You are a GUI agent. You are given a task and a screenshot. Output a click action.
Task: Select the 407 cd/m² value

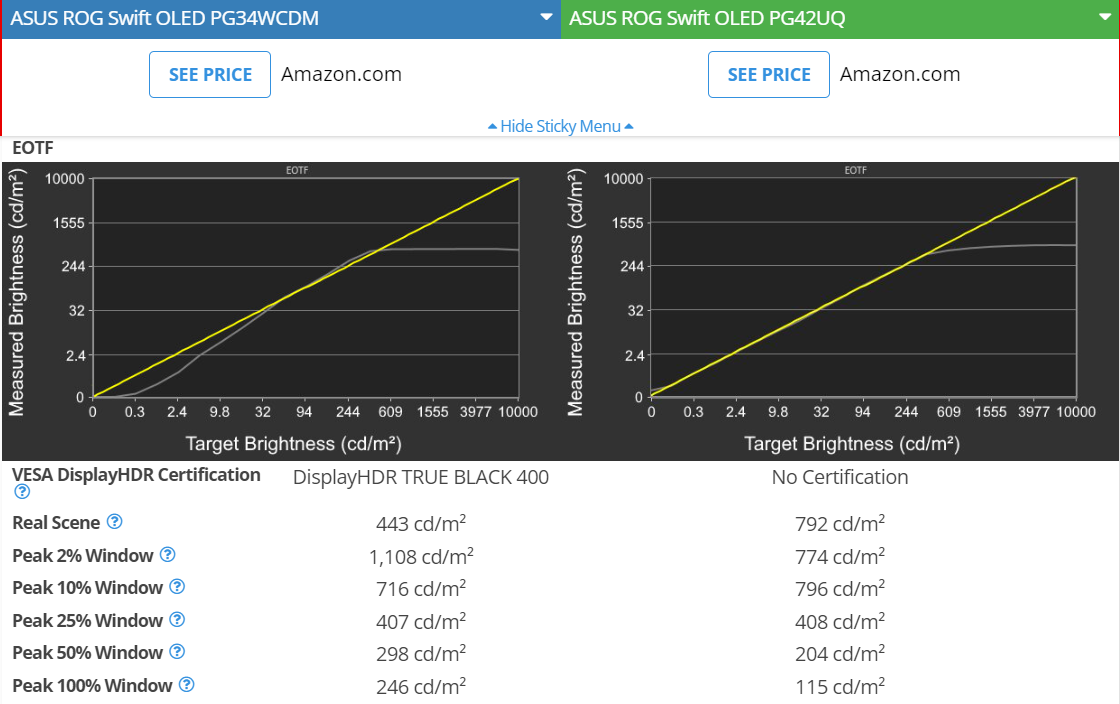coord(421,621)
